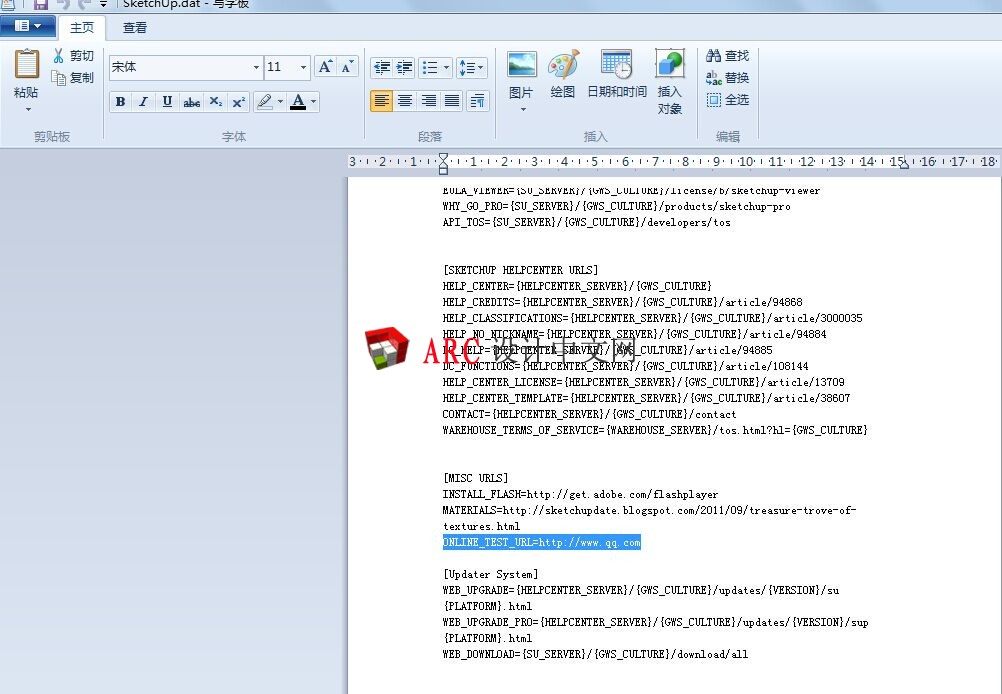
Task: Open the 替换 replace dialog
Action: 727,78
